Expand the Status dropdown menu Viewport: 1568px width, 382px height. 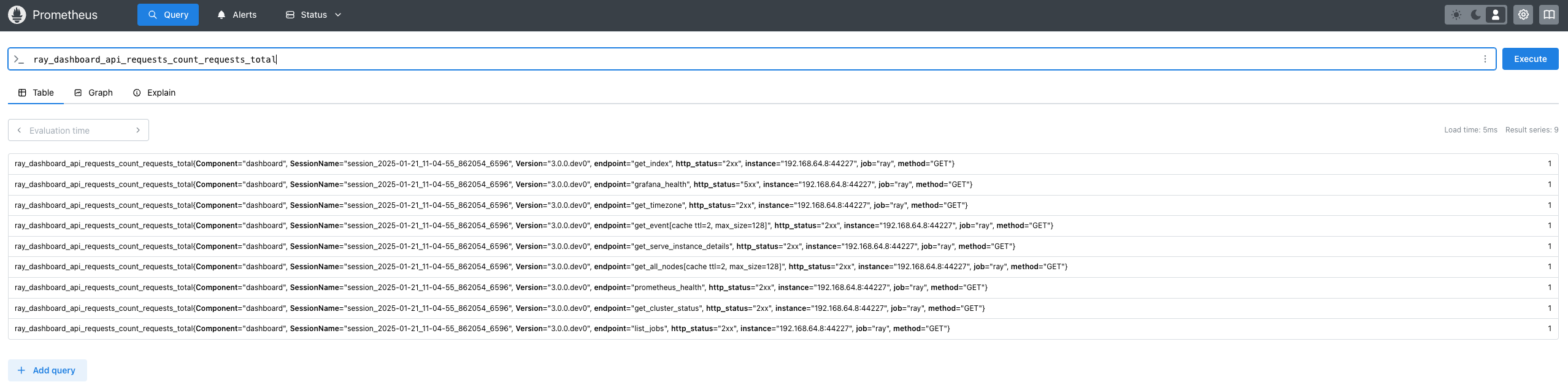pos(313,15)
